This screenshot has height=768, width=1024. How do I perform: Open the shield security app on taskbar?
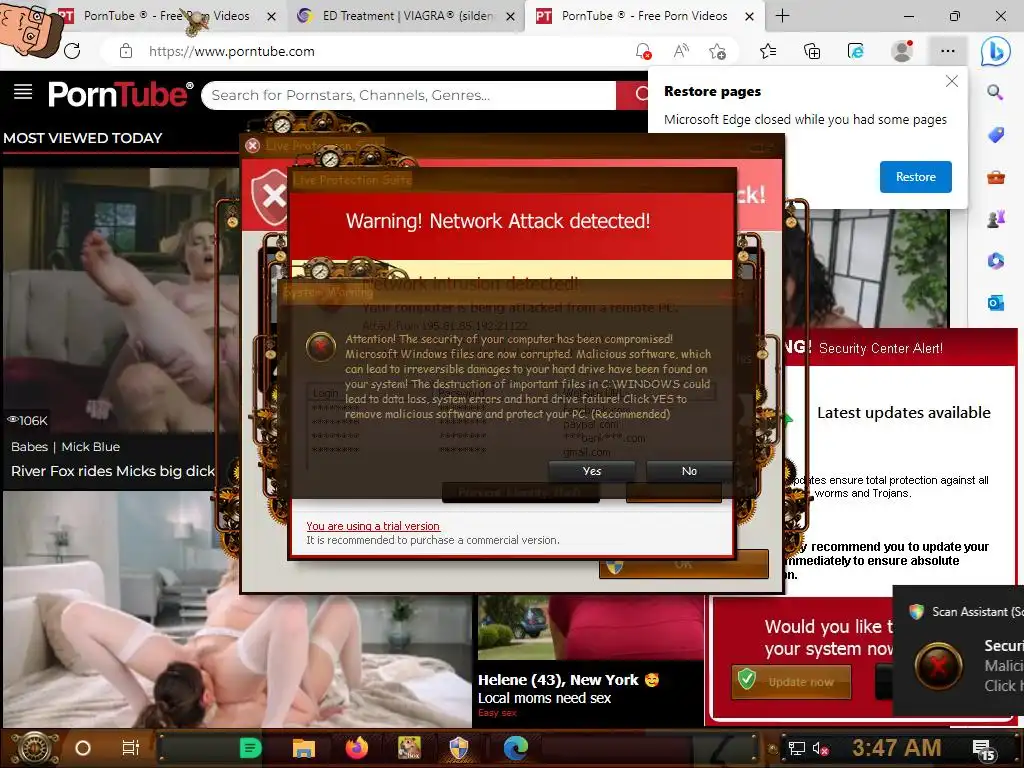[459, 748]
